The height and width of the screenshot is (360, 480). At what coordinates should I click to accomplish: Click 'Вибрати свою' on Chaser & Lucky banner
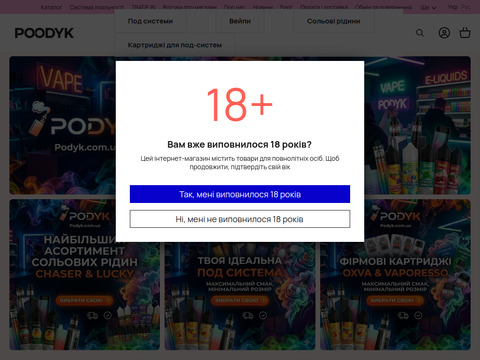pyautogui.click(x=84, y=300)
